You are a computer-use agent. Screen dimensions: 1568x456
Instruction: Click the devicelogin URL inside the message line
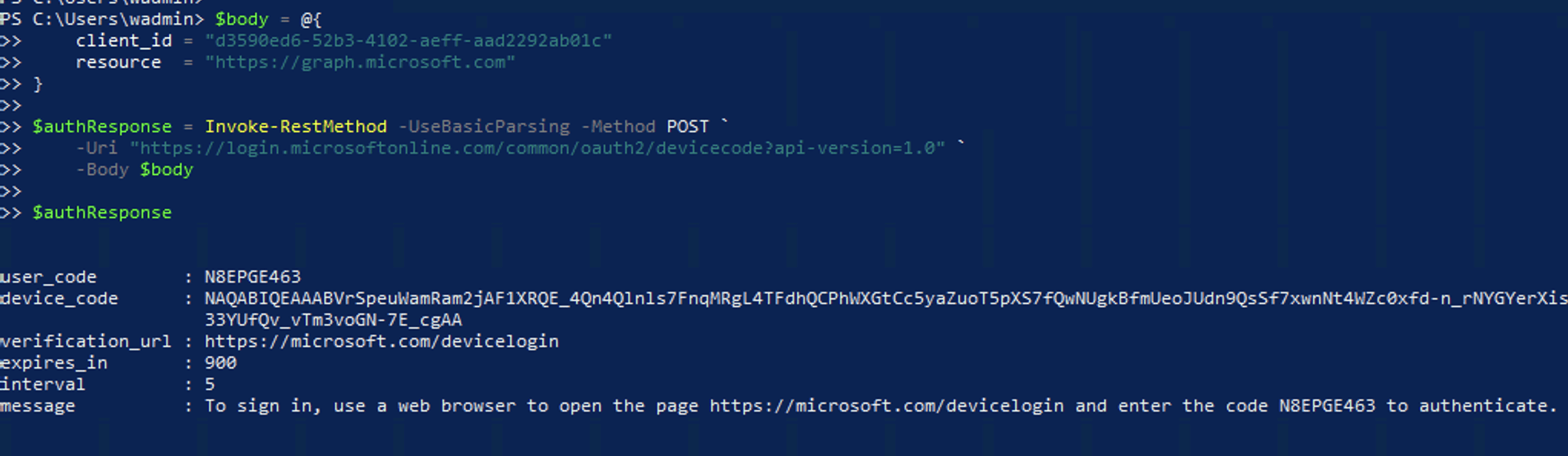pyautogui.click(x=886, y=406)
